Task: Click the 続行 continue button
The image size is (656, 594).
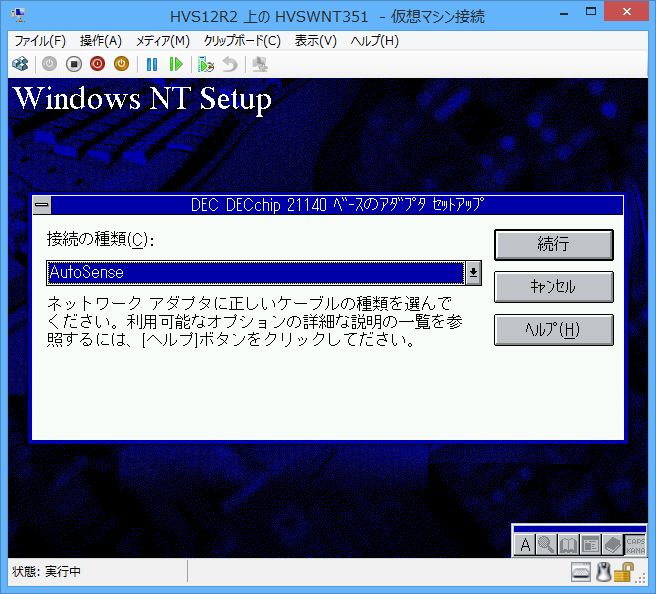Action: pyautogui.click(x=554, y=245)
